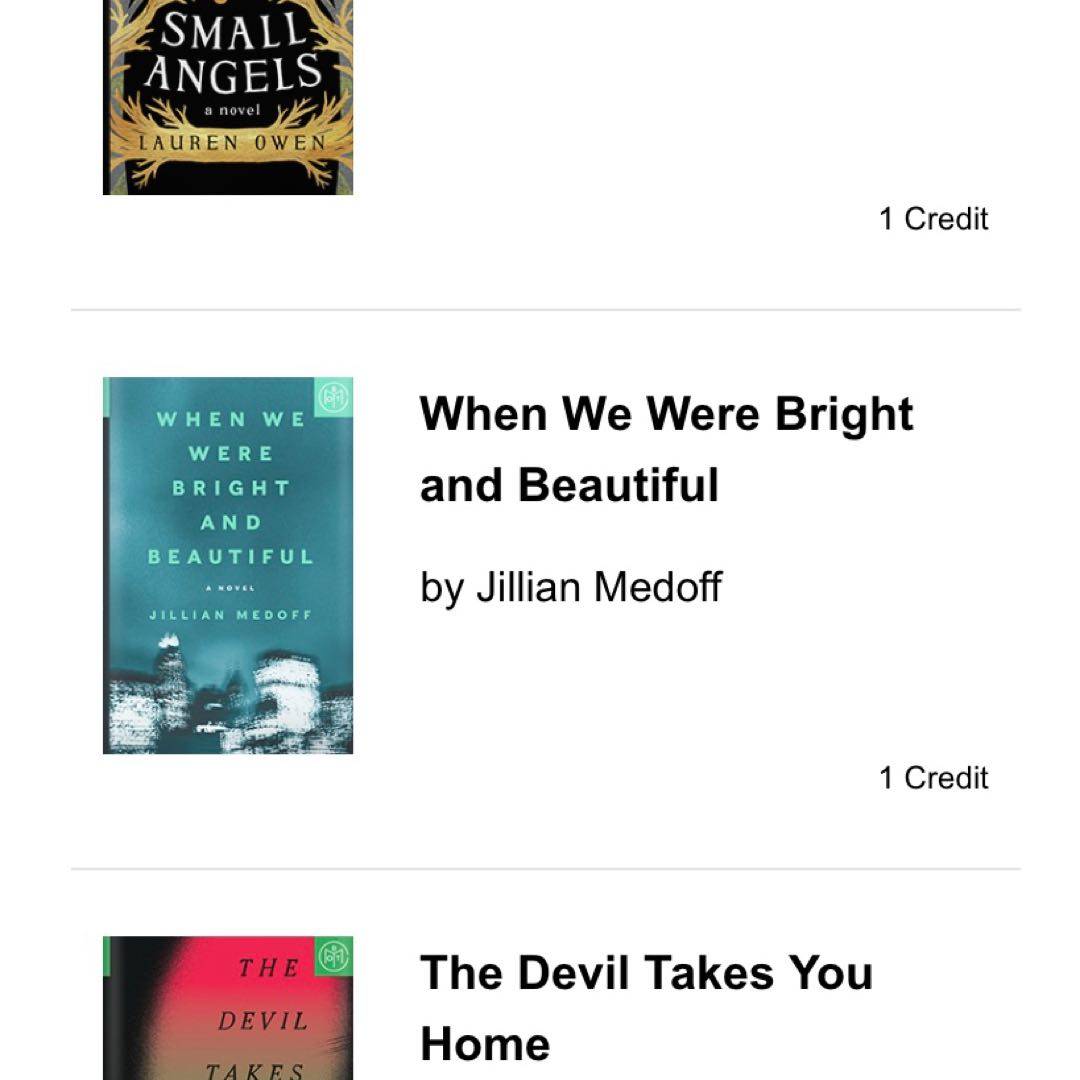Open The Devil Takes You Home title link
The height and width of the screenshot is (1080, 1080).
click(x=646, y=1008)
